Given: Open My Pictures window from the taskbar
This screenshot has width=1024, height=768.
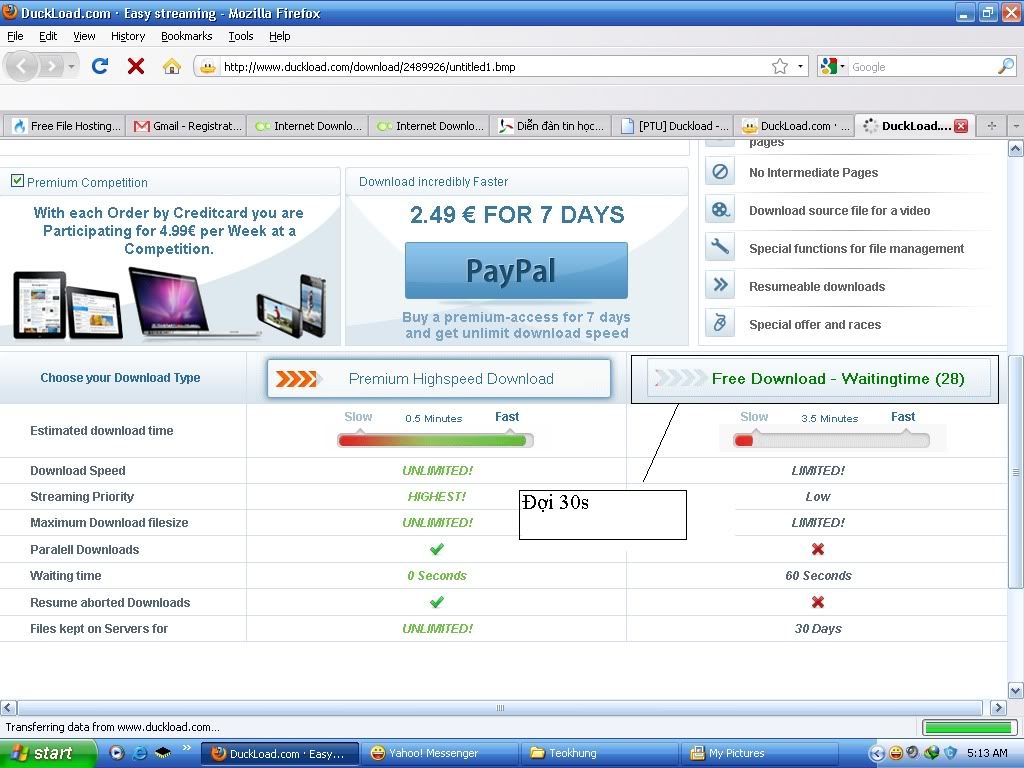Looking at the screenshot, I should pos(761,754).
